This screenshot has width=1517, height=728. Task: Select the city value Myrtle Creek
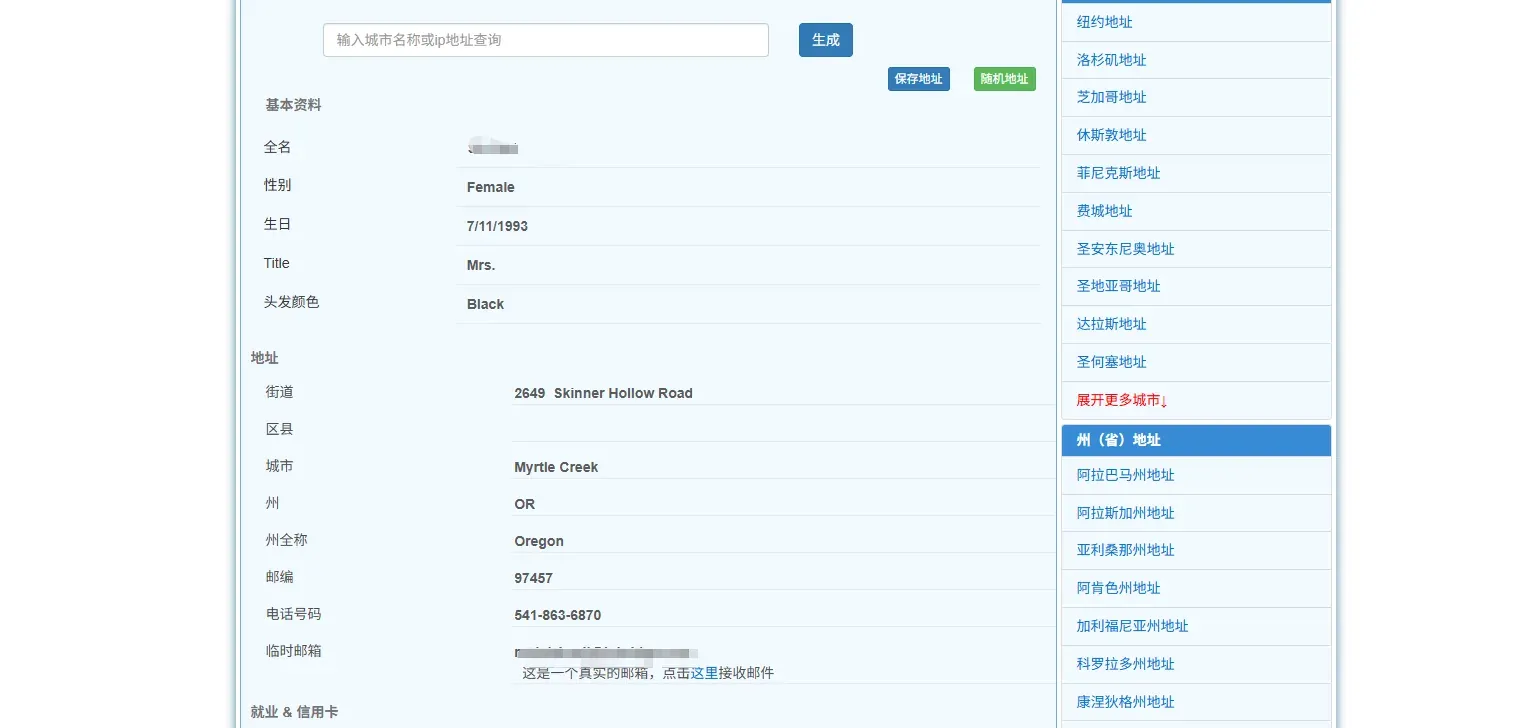click(x=556, y=467)
